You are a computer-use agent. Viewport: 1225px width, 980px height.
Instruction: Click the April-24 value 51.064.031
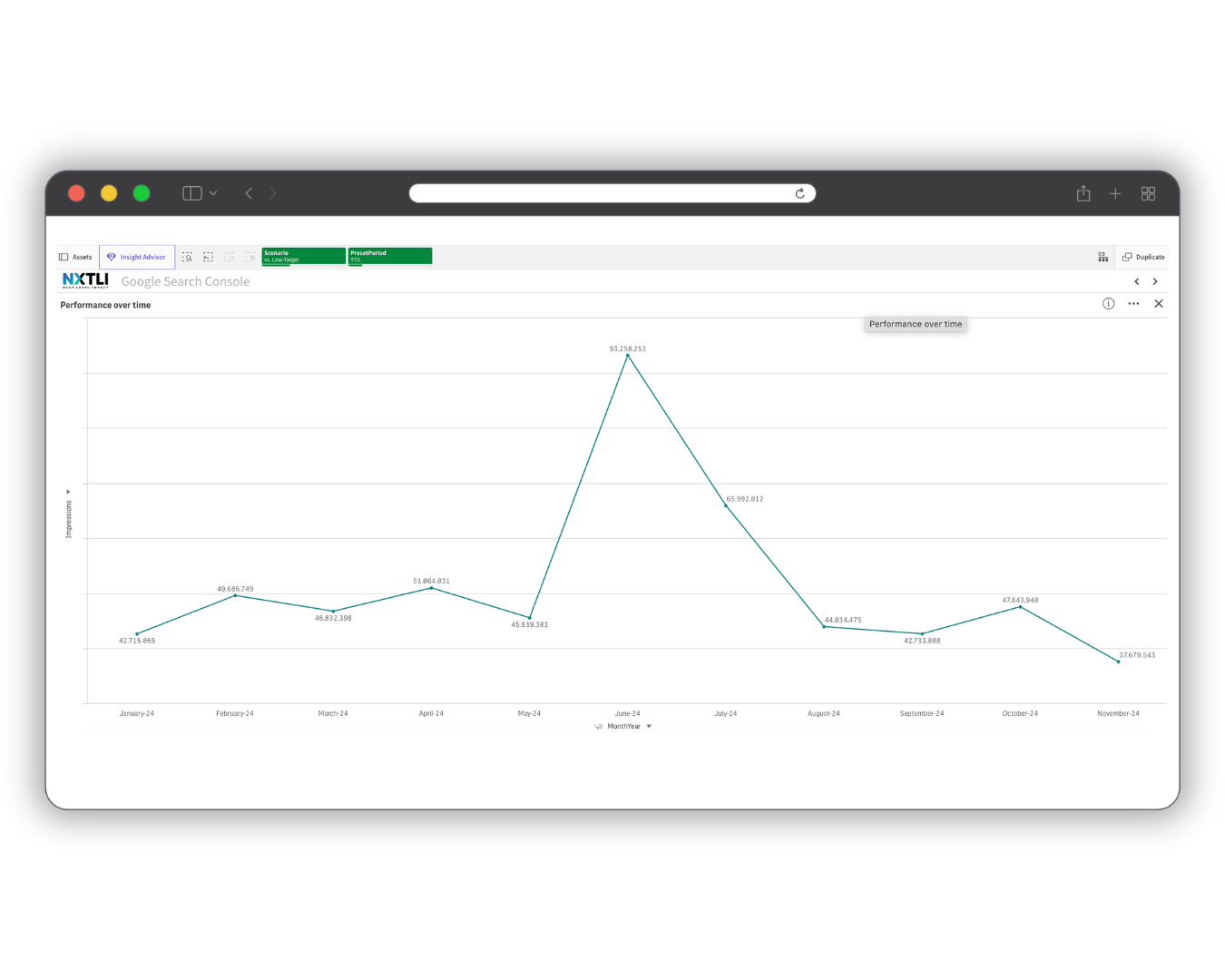[x=431, y=581]
